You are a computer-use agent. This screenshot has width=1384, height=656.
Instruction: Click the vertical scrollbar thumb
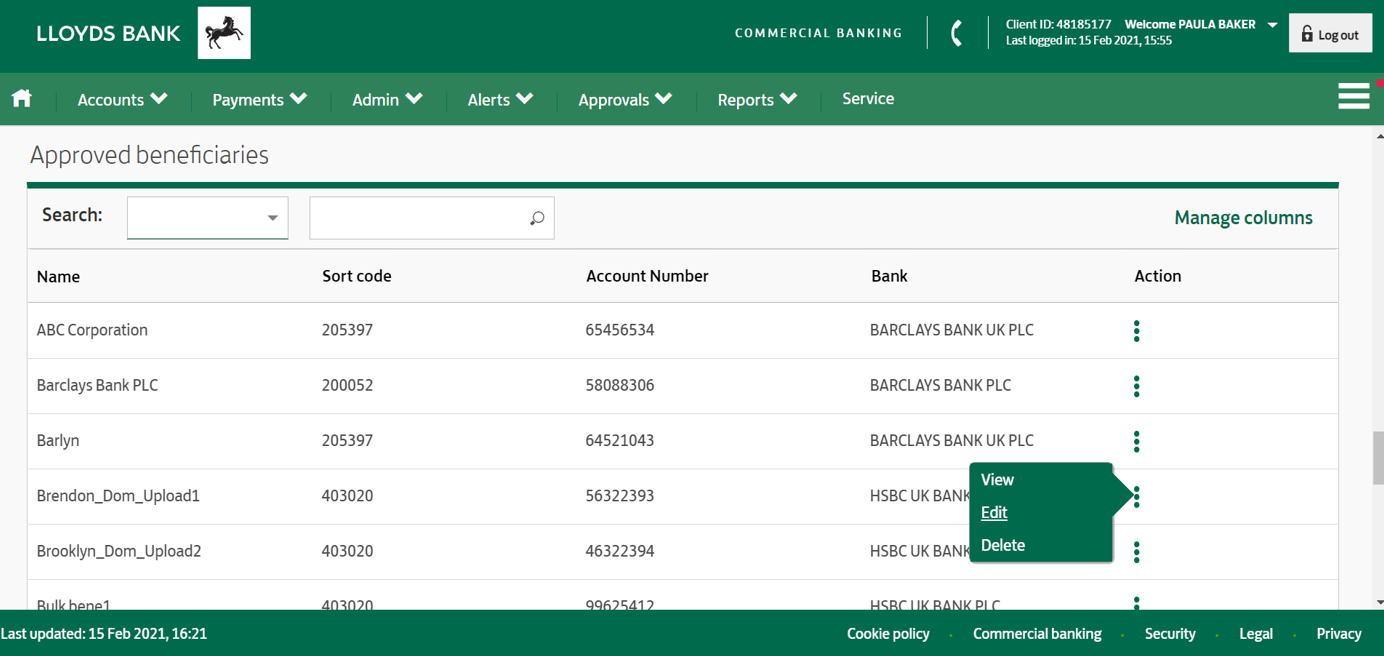(1378, 458)
